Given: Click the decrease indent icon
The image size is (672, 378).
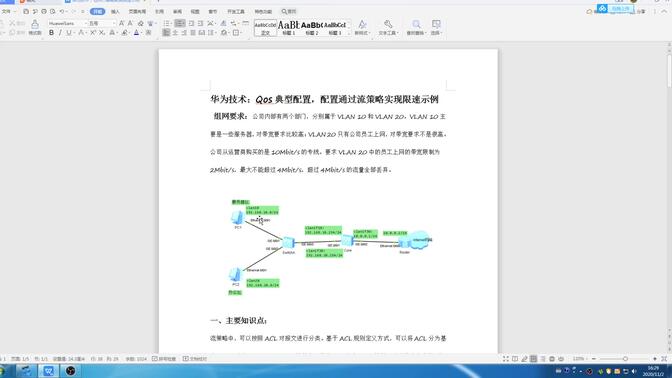Looking at the screenshot, I should pos(191,23).
